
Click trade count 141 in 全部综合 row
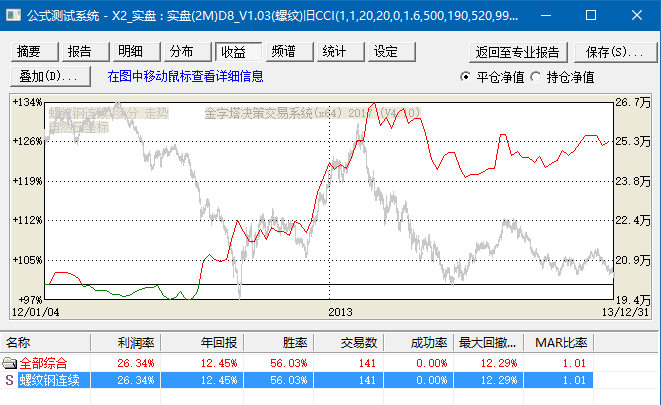(x=367, y=363)
